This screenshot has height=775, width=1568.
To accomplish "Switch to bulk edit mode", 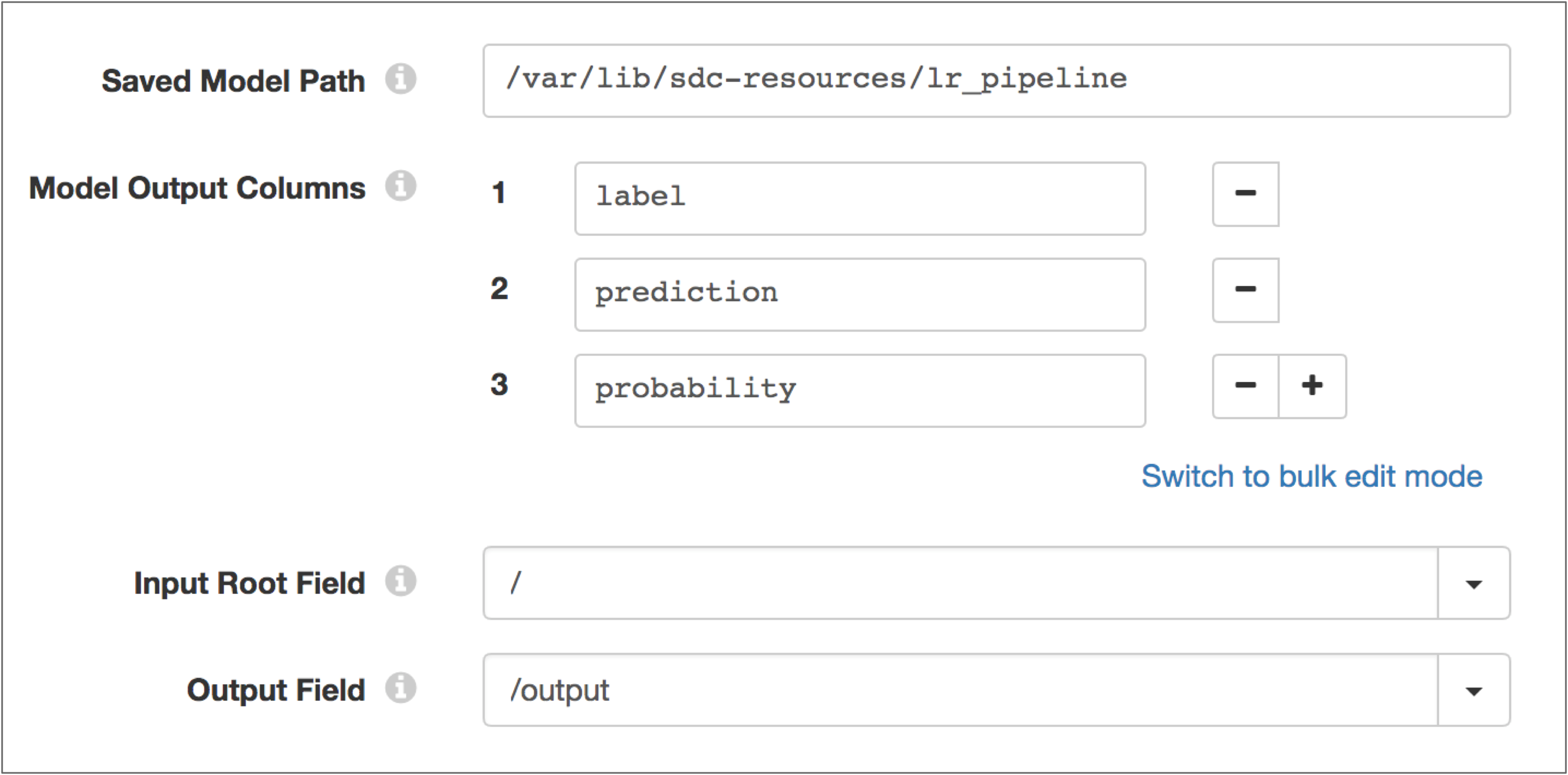I will [x=1312, y=476].
